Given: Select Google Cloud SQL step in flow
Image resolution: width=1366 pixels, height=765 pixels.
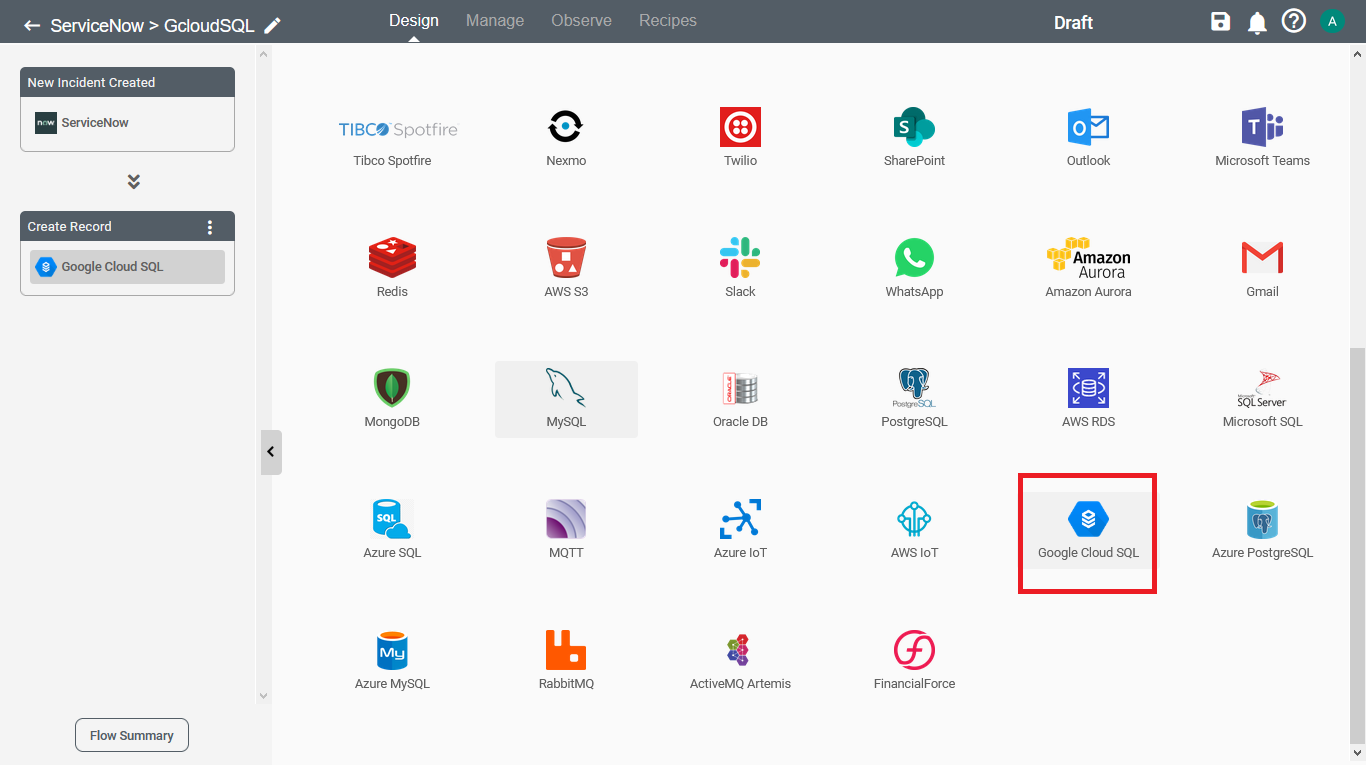Looking at the screenshot, I should pyautogui.click(x=127, y=267).
